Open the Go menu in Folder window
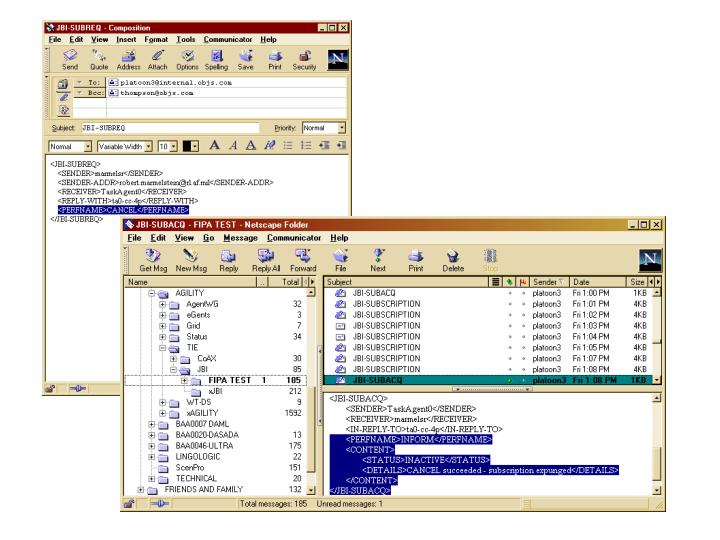The height and width of the screenshot is (540, 720). point(208,238)
